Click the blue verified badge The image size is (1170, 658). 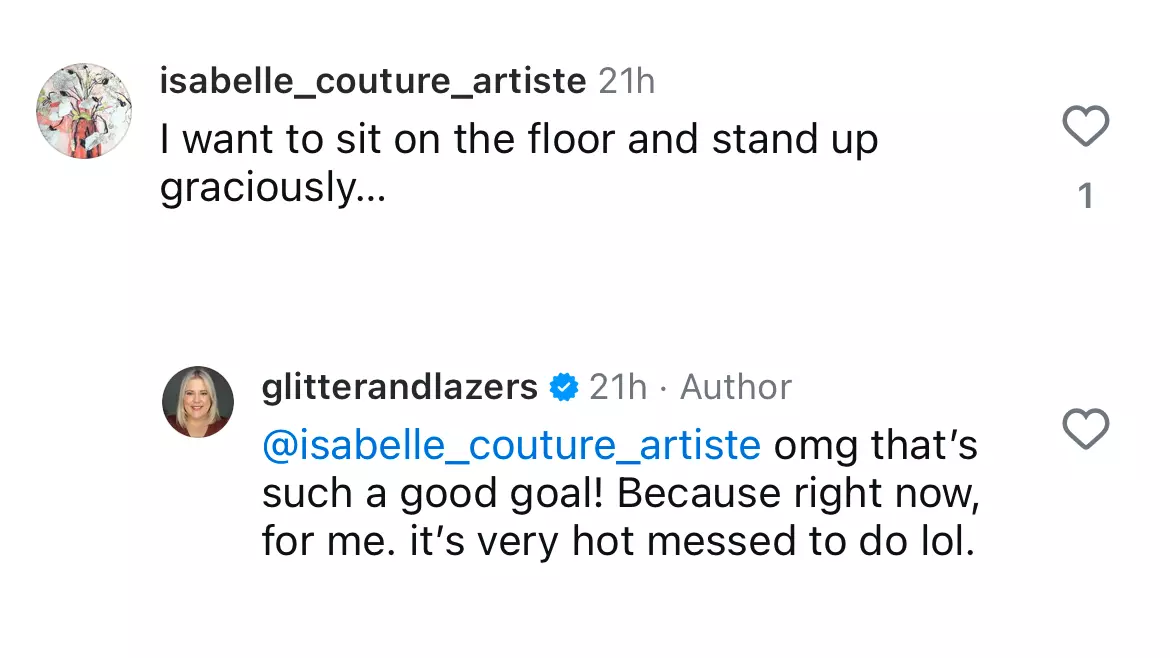pos(564,387)
